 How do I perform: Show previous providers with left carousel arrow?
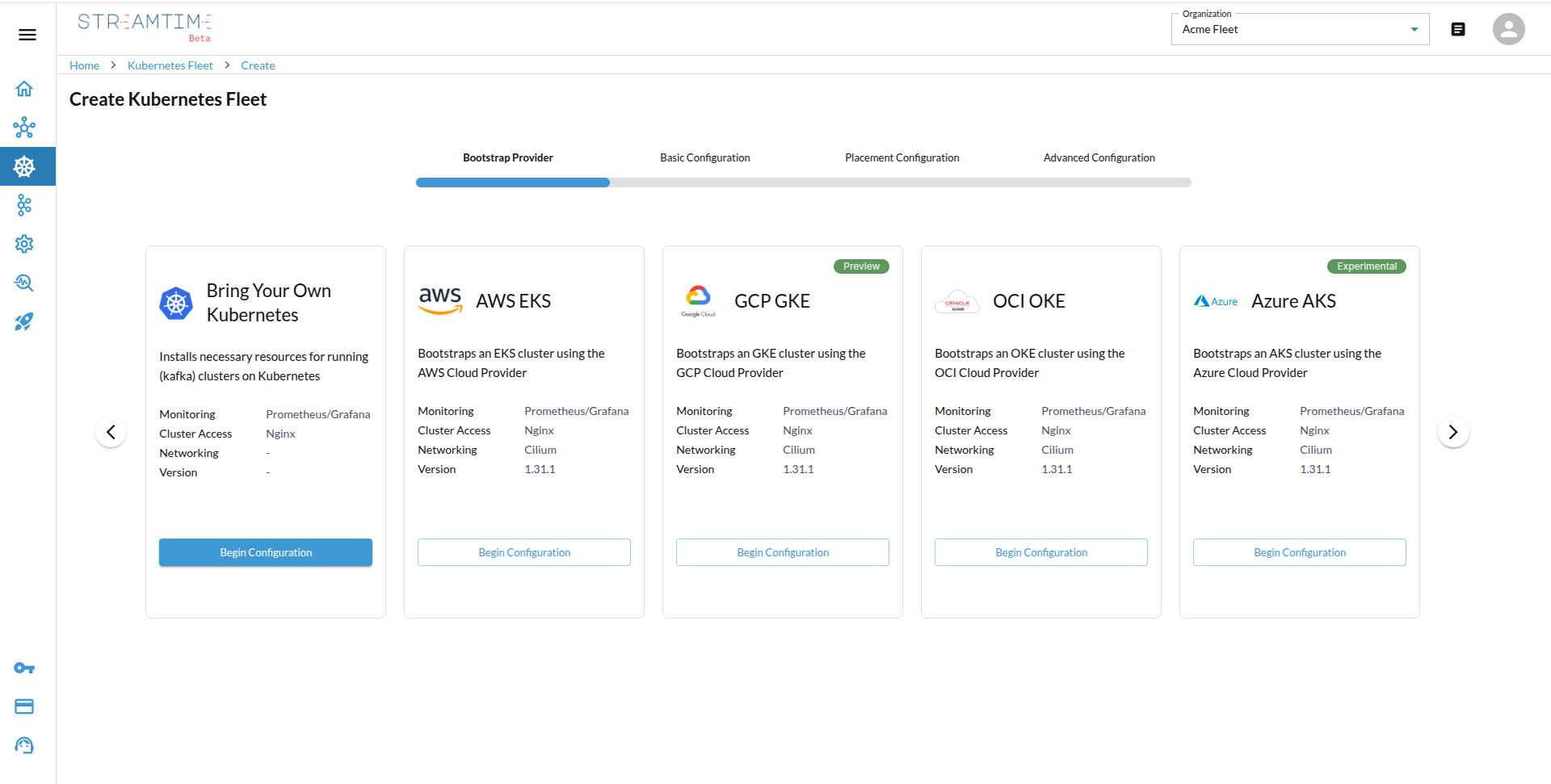click(111, 432)
